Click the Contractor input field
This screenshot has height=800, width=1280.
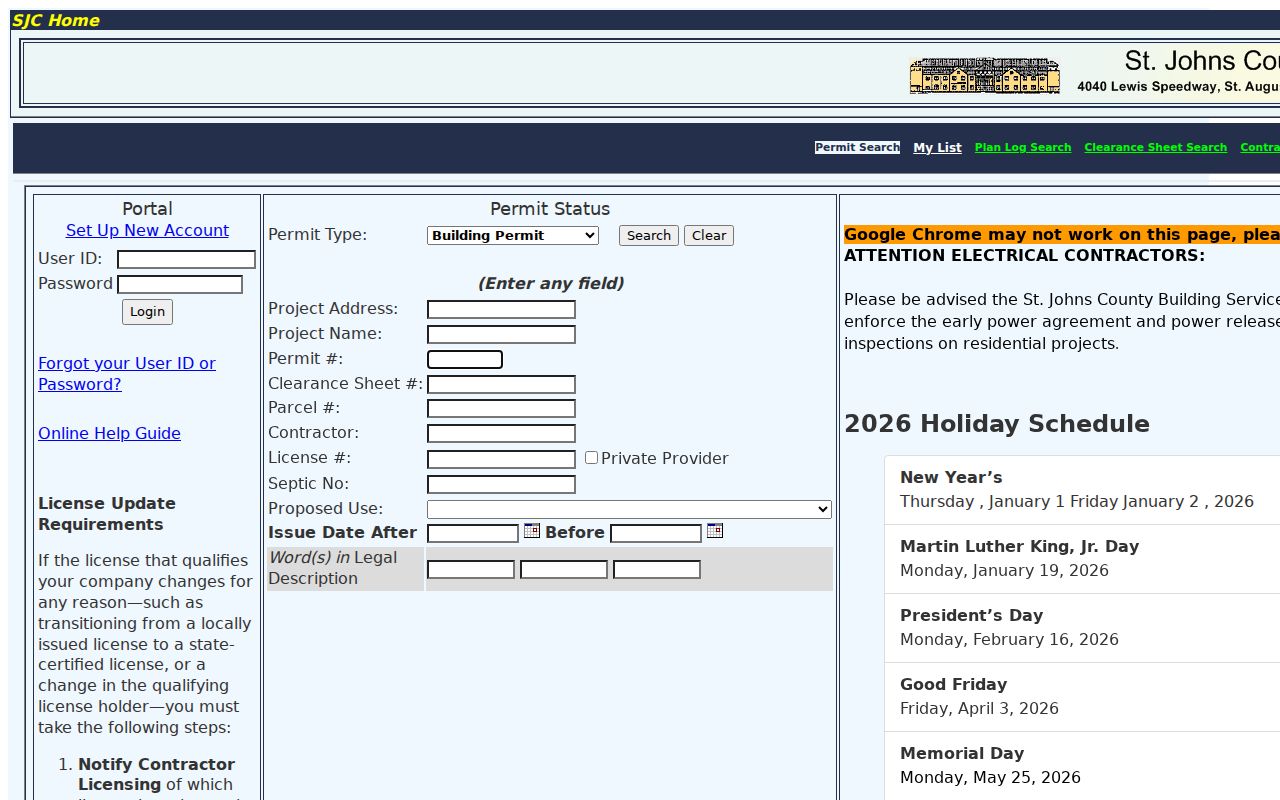[501, 433]
